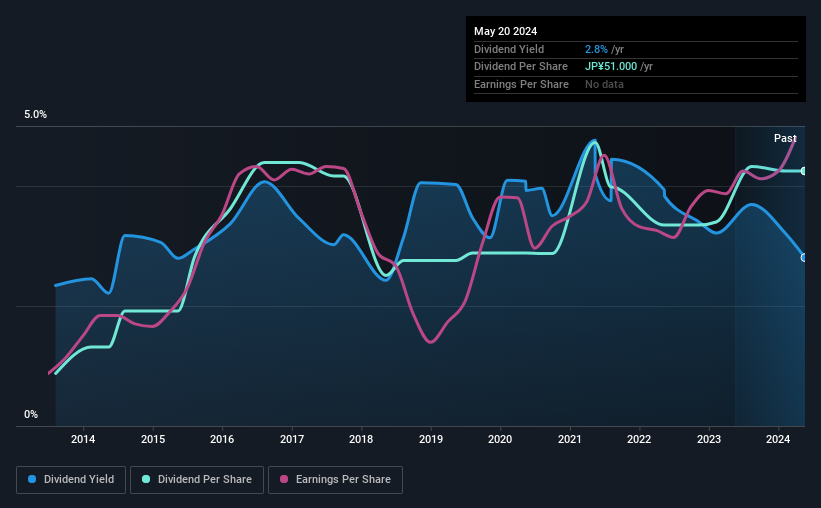Click the teal Dividend Per Share legend dot

(x=146, y=479)
